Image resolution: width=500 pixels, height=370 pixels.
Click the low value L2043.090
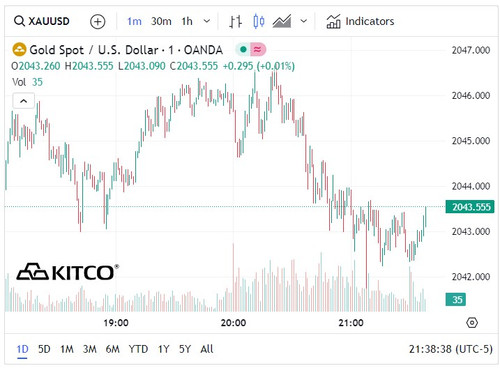[x=142, y=66]
